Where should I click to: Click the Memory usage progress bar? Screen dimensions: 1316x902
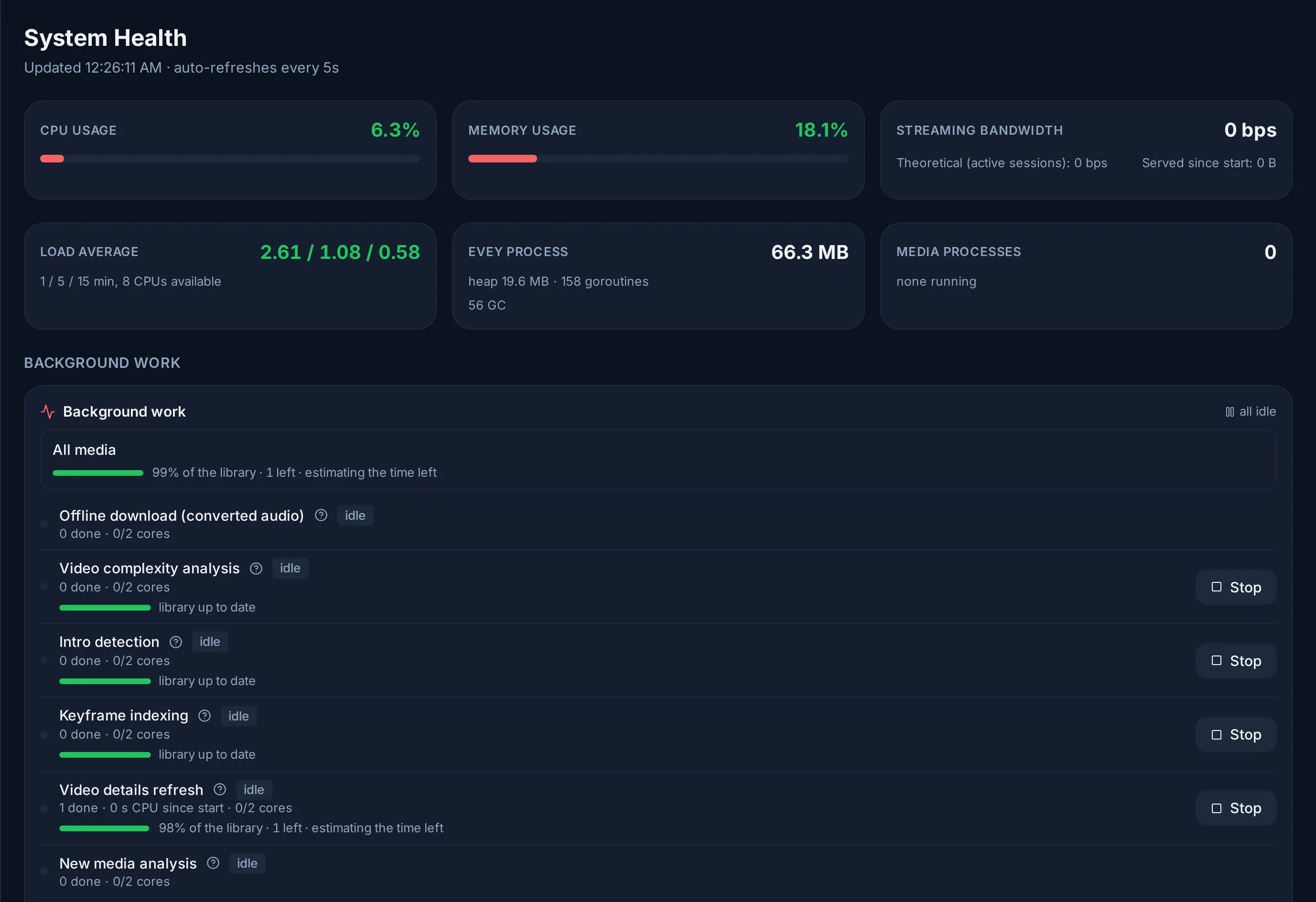tap(658, 159)
